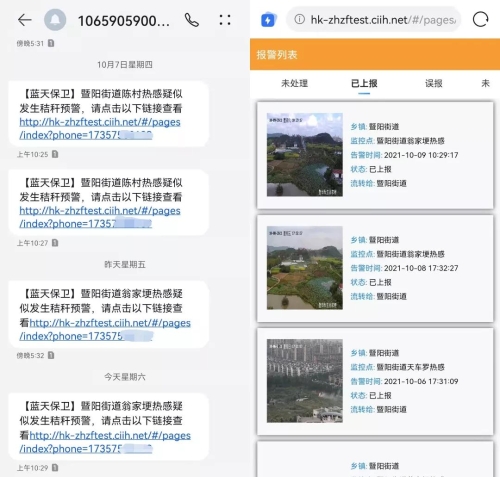Open the alarm image dated 2021-10-08 17:32:27
Image resolution: width=500 pixels, height=477 pixels.
click(305, 268)
